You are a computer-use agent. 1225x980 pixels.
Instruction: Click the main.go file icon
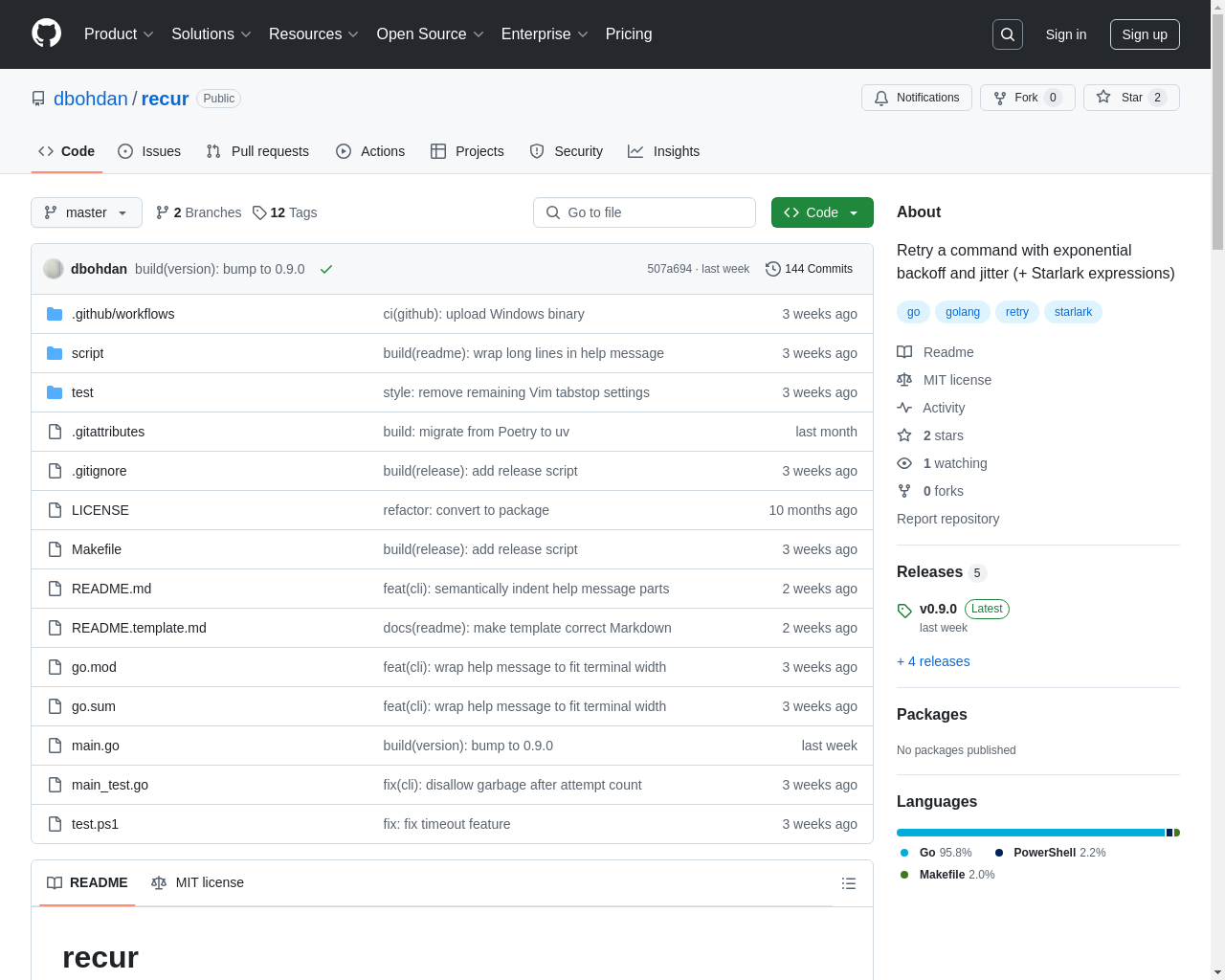pos(55,746)
